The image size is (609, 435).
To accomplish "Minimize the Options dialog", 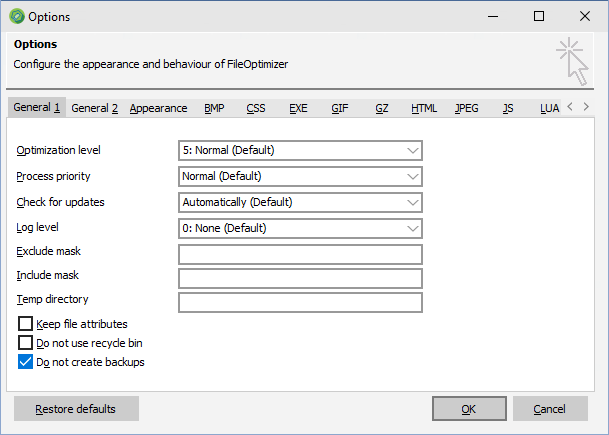I will click(x=493, y=16).
